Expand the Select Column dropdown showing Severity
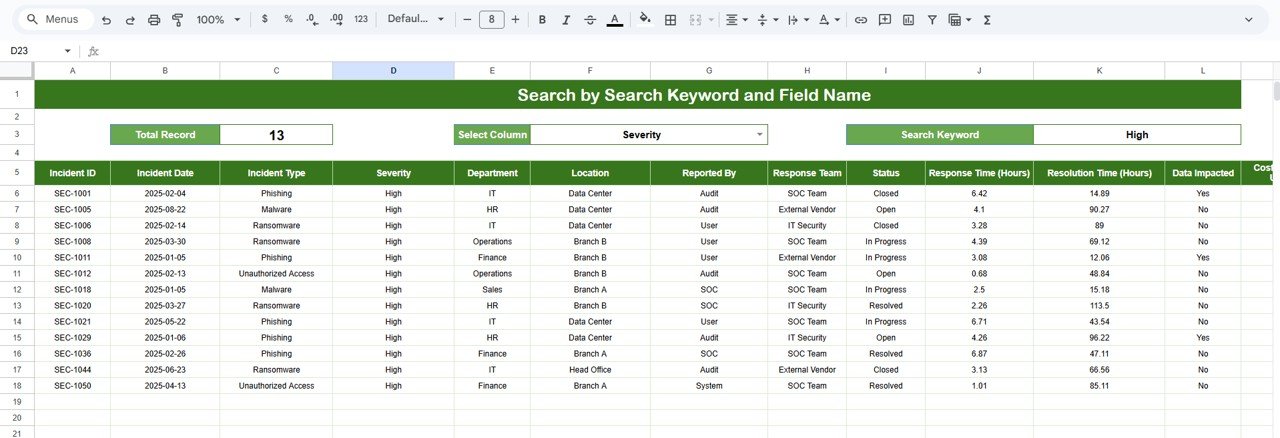 [759, 134]
